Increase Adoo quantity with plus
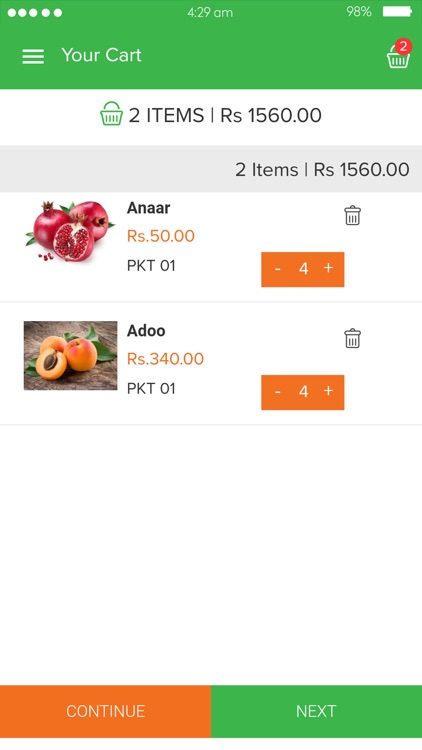The height and width of the screenshot is (750, 422). pos(328,391)
